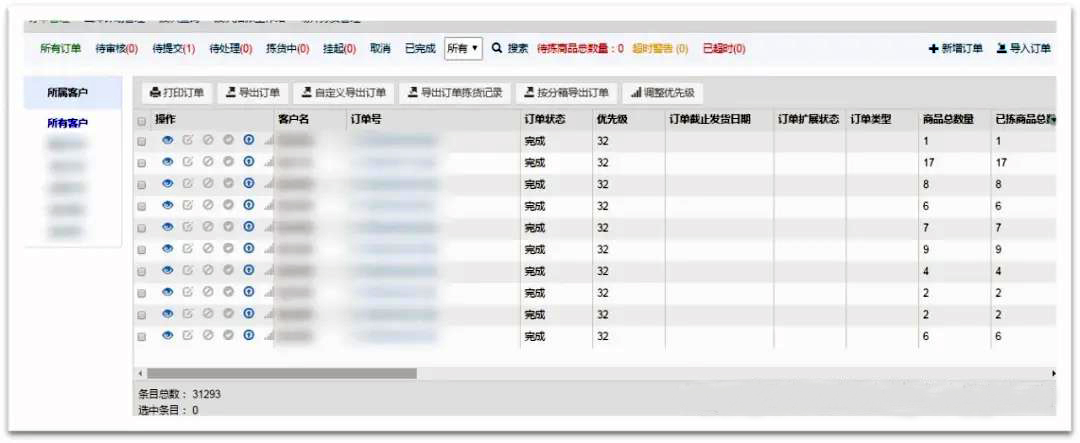Screen dimensions: 1080x443
Task: Click 按分箱导出订单 button
Action: point(566,93)
